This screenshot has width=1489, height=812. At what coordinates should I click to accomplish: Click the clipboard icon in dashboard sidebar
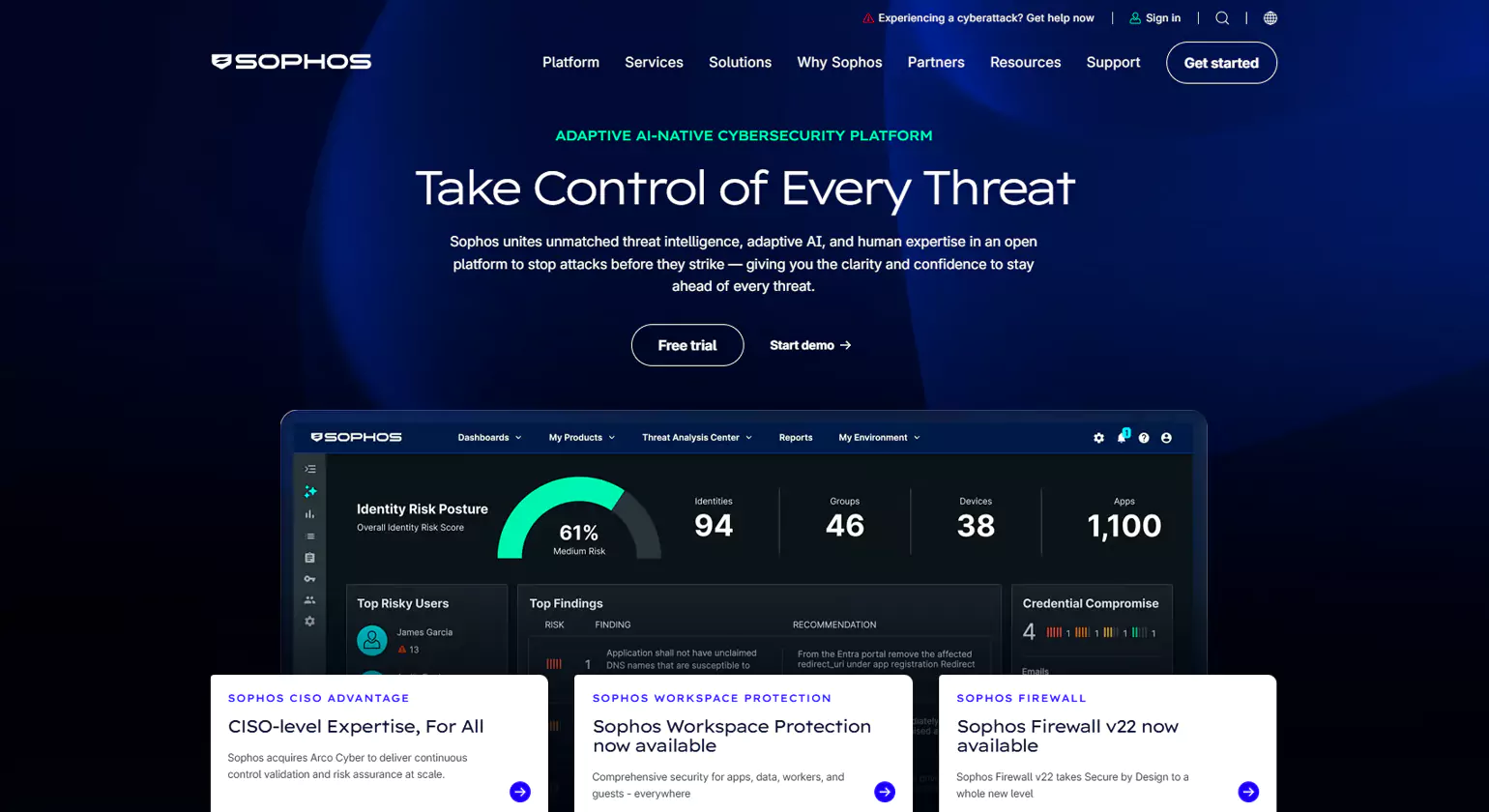click(x=310, y=558)
